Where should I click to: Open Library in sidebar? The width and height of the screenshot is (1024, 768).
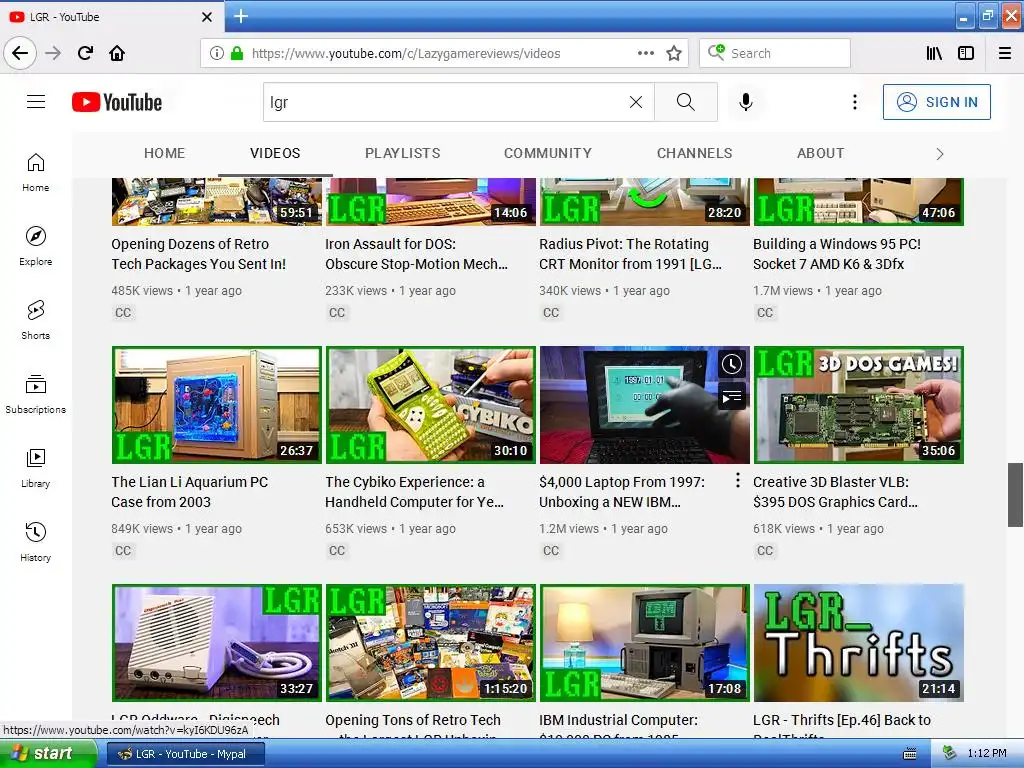coord(36,468)
